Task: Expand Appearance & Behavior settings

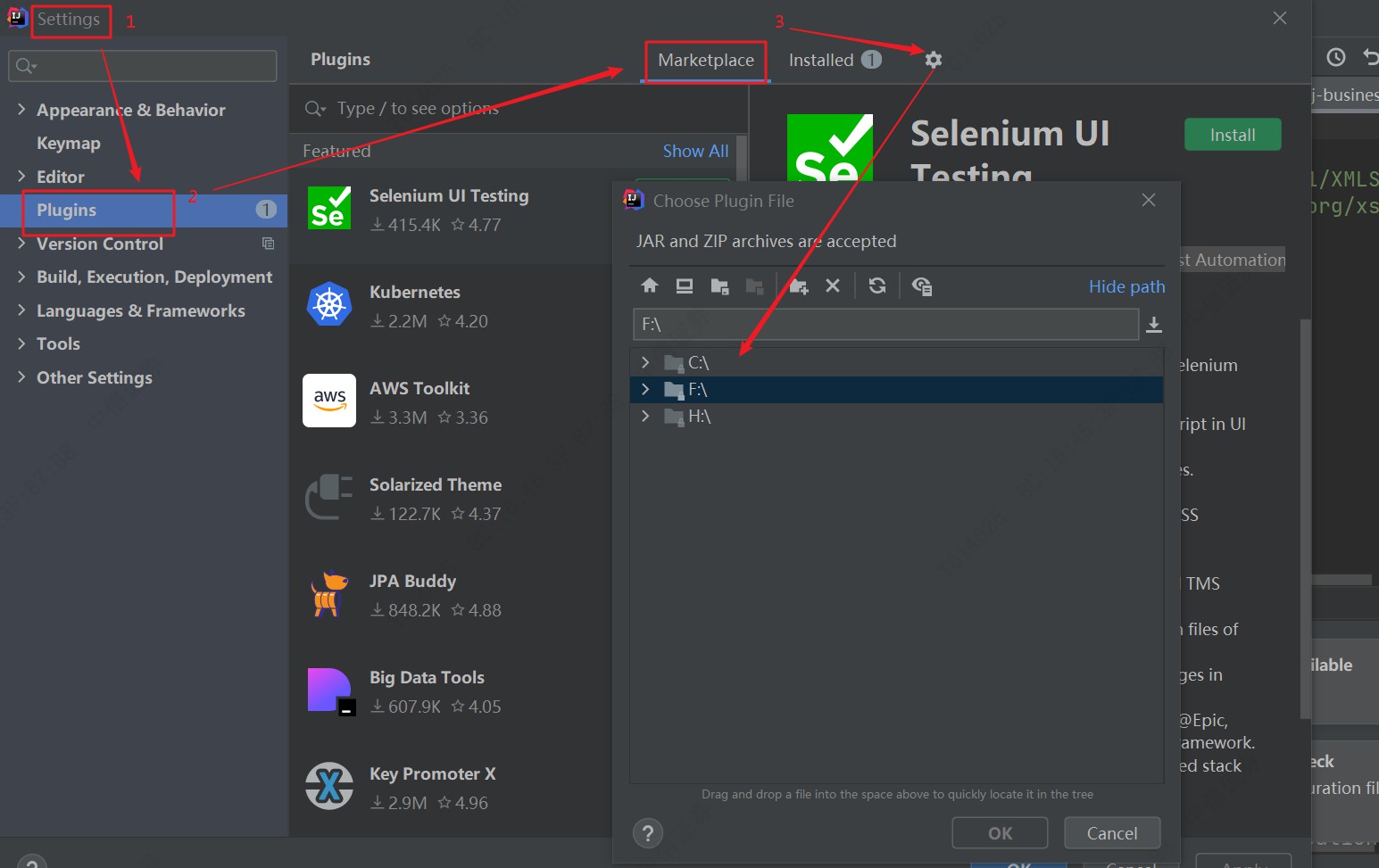Action: (x=21, y=109)
